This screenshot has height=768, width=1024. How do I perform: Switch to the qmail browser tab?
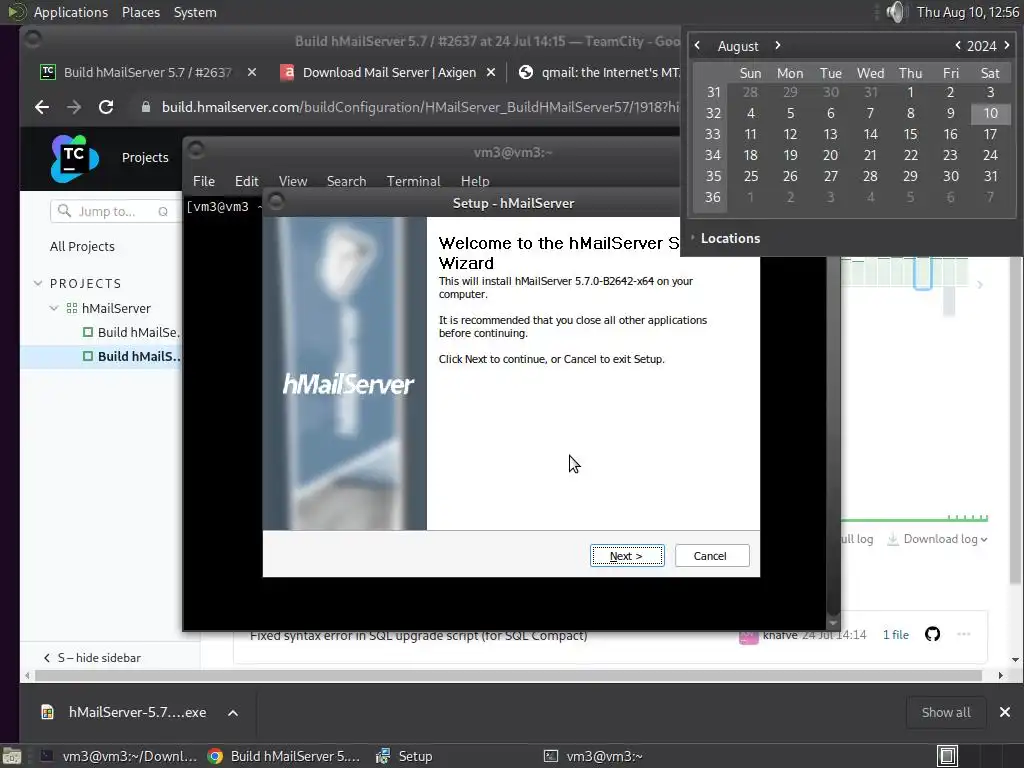[599, 72]
